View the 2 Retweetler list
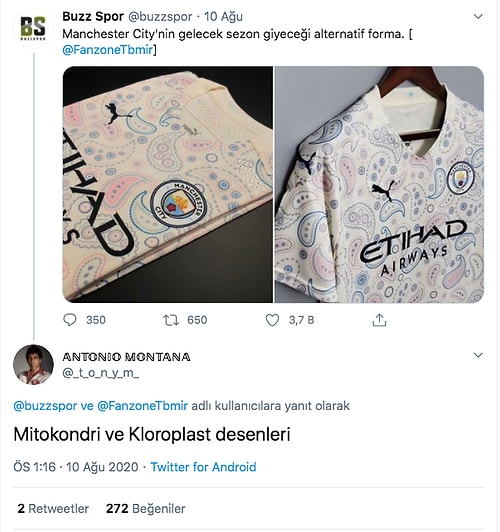The height and width of the screenshot is (532, 500). [x=53, y=509]
